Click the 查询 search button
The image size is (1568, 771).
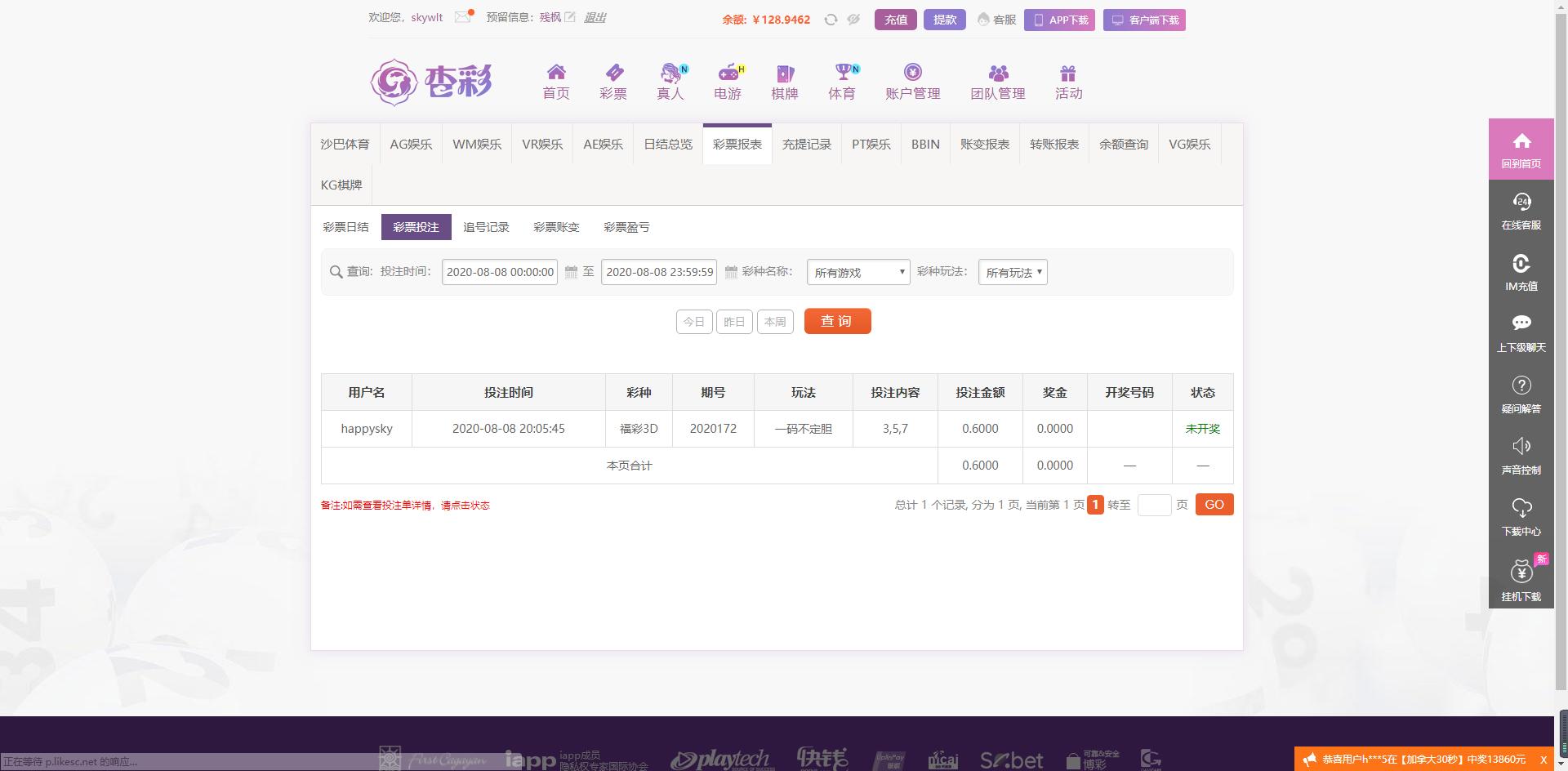[837, 321]
